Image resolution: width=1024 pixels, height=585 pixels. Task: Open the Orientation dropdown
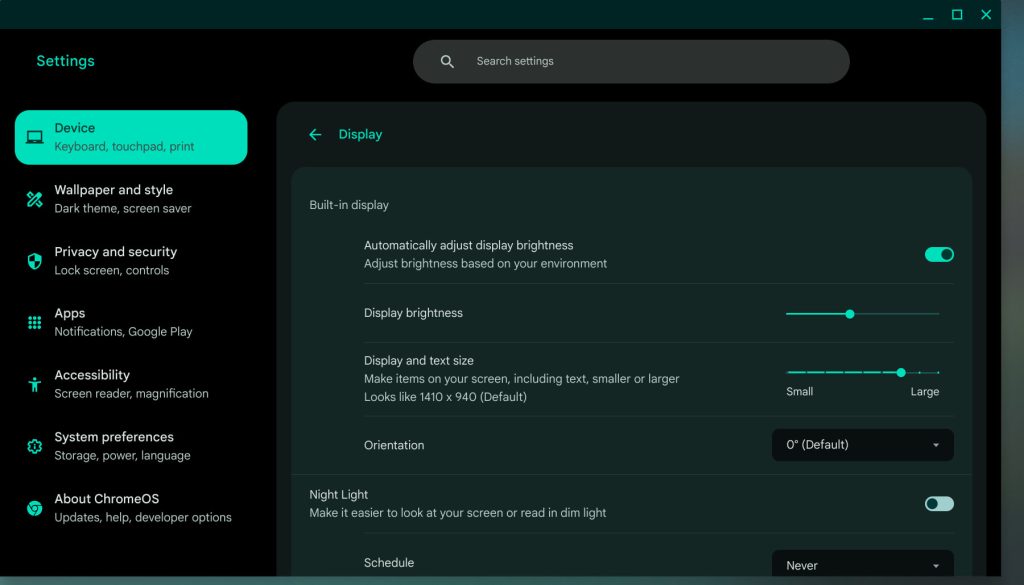pos(862,445)
